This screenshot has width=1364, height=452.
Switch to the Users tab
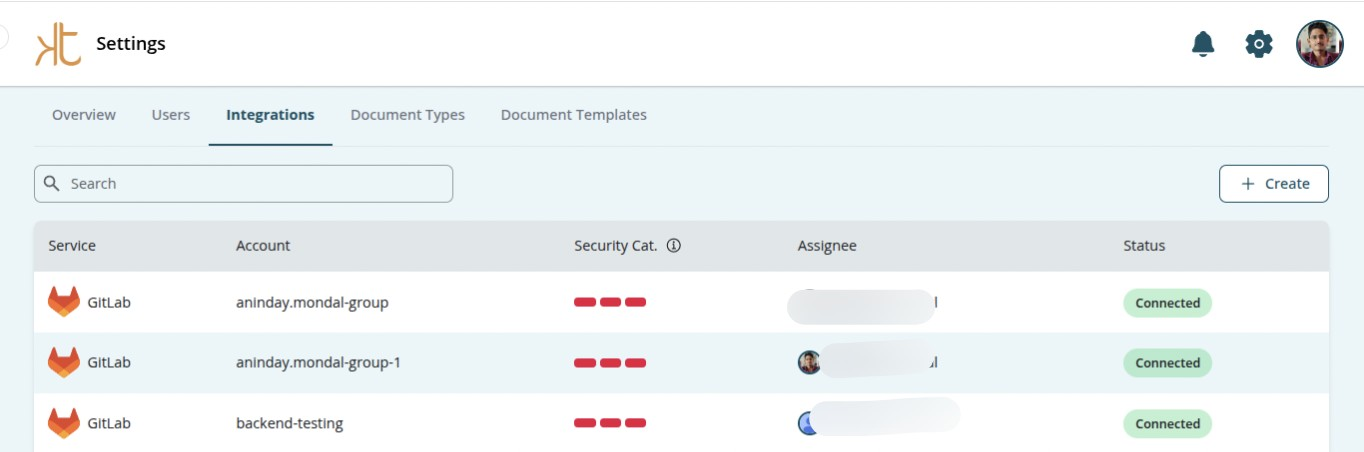[171, 115]
